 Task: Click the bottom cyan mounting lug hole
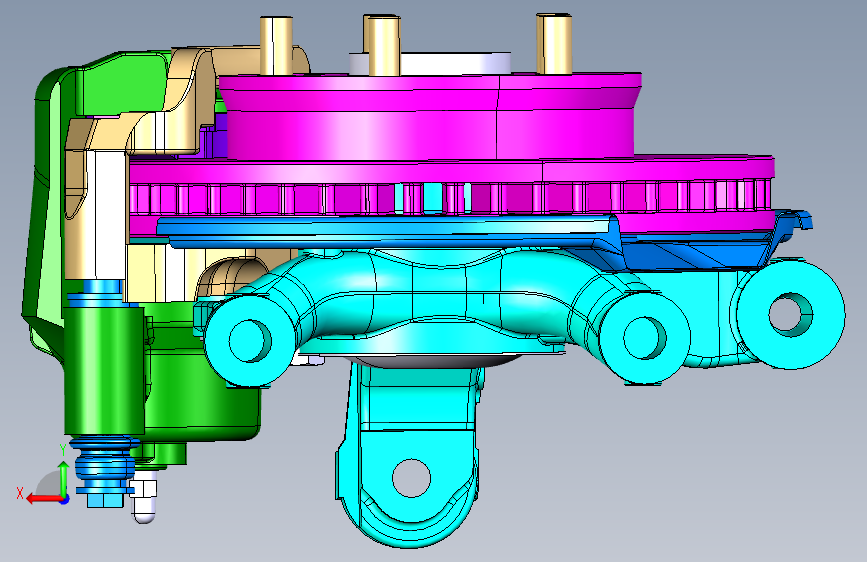[x=411, y=478]
